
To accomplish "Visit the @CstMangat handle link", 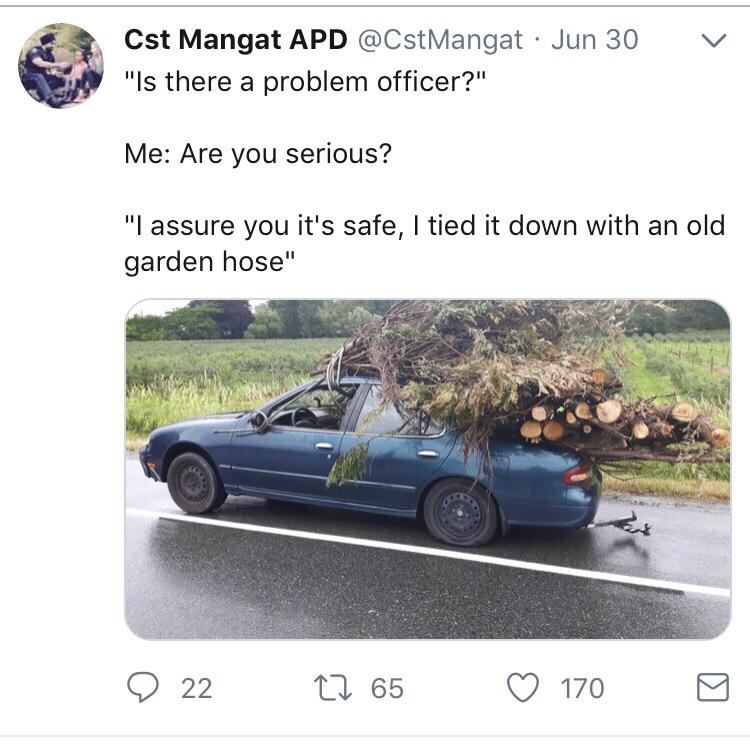I will [440, 40].
